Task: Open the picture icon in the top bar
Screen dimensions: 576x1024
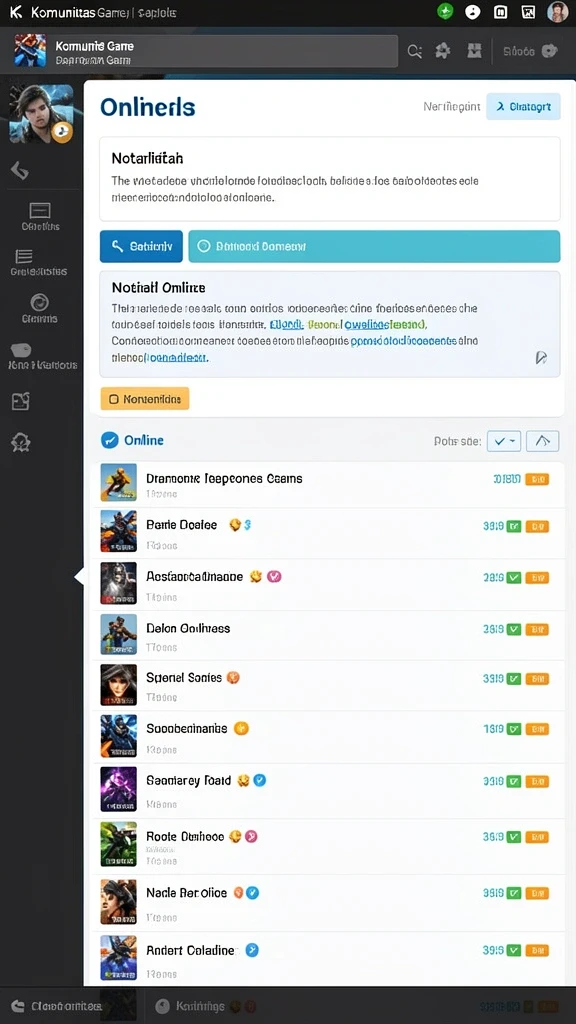Action: coord(528,12)
